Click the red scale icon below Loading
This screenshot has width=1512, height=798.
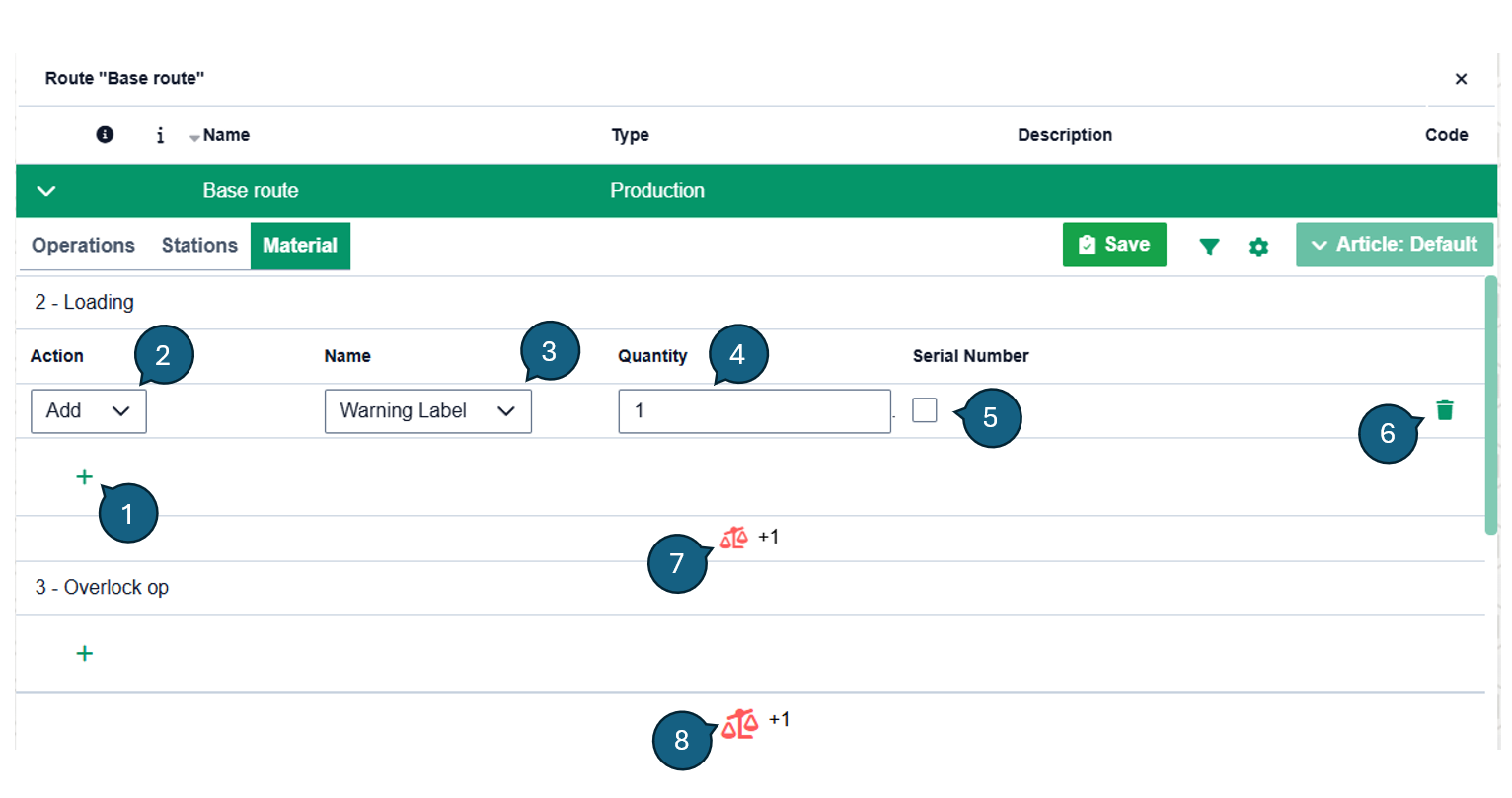[734, 538]
